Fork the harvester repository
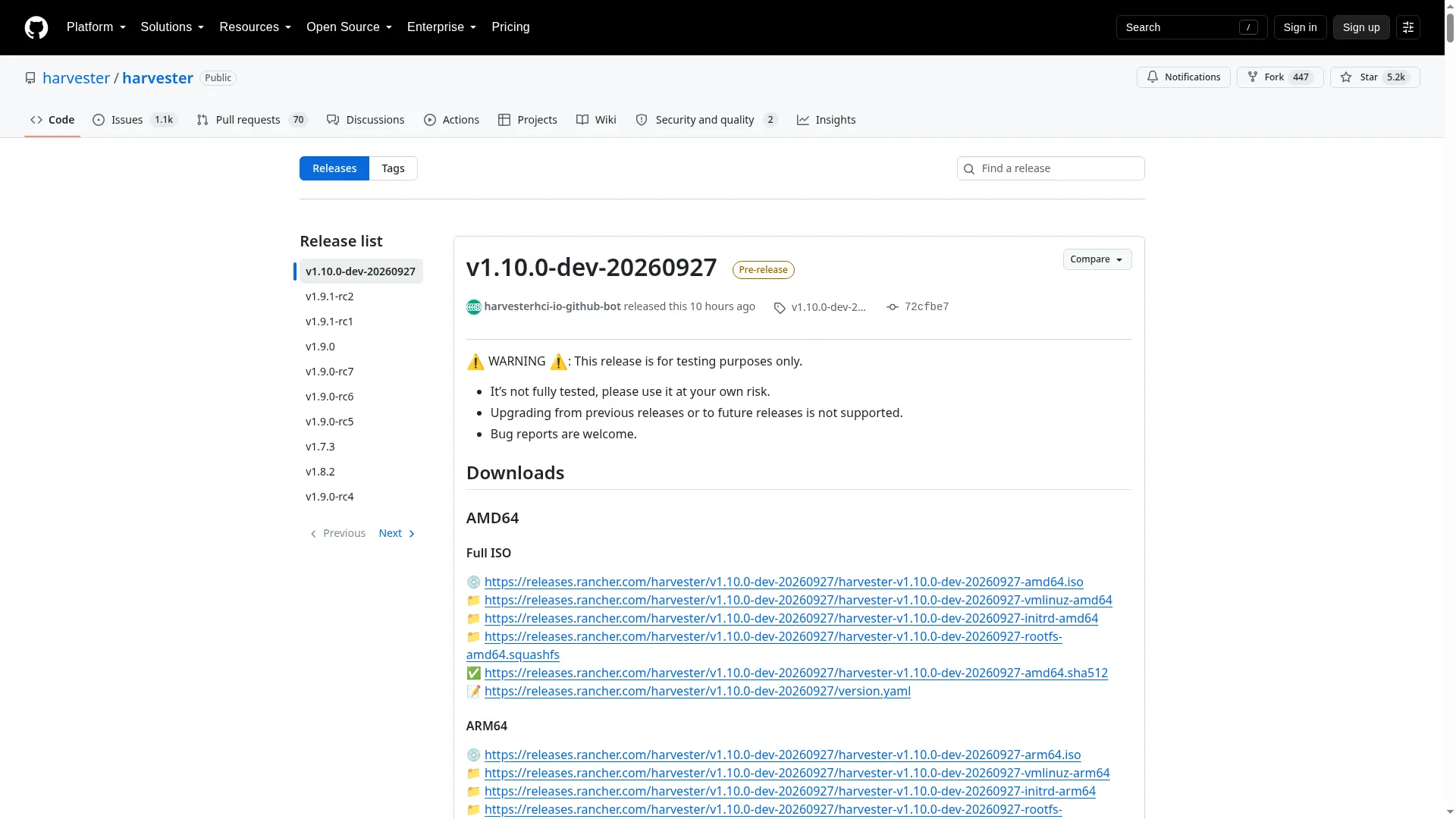Screen dimensions: 1456x819 pyautogui.click(x=1280, y=77)
